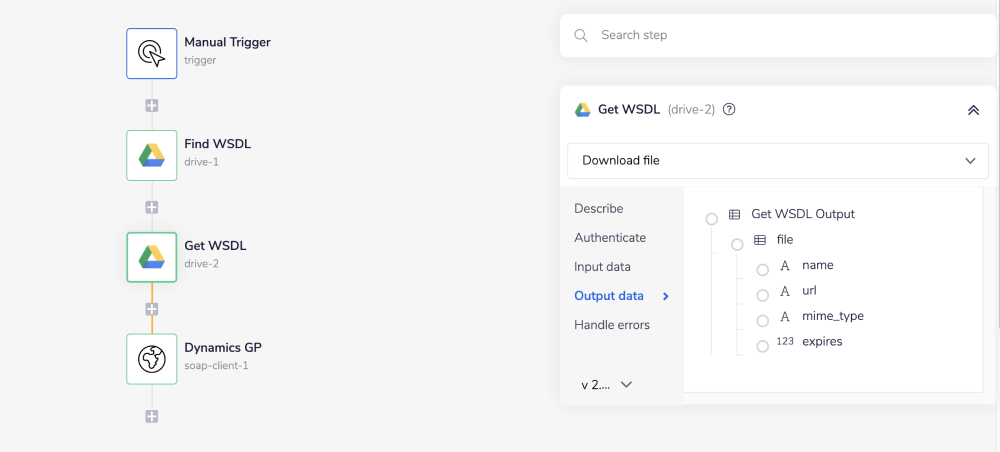Image resolution: width=1000 pixels, height=452 pixels.
Task: Select the expires output field circle
Action: (762, 346)
